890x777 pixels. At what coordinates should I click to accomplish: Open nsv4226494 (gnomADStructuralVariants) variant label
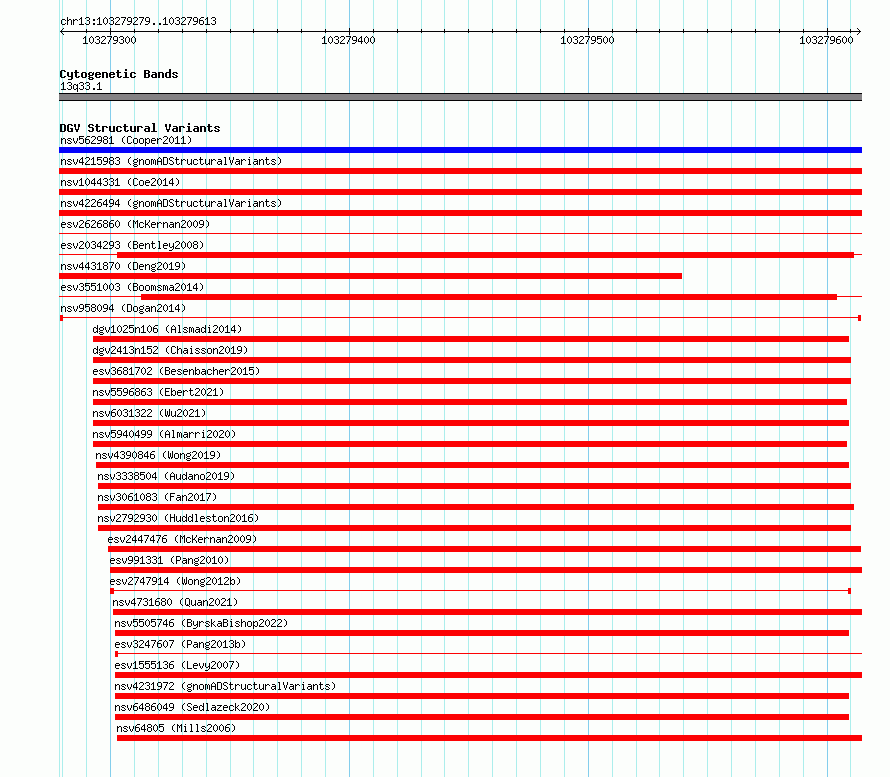point(171,203)
